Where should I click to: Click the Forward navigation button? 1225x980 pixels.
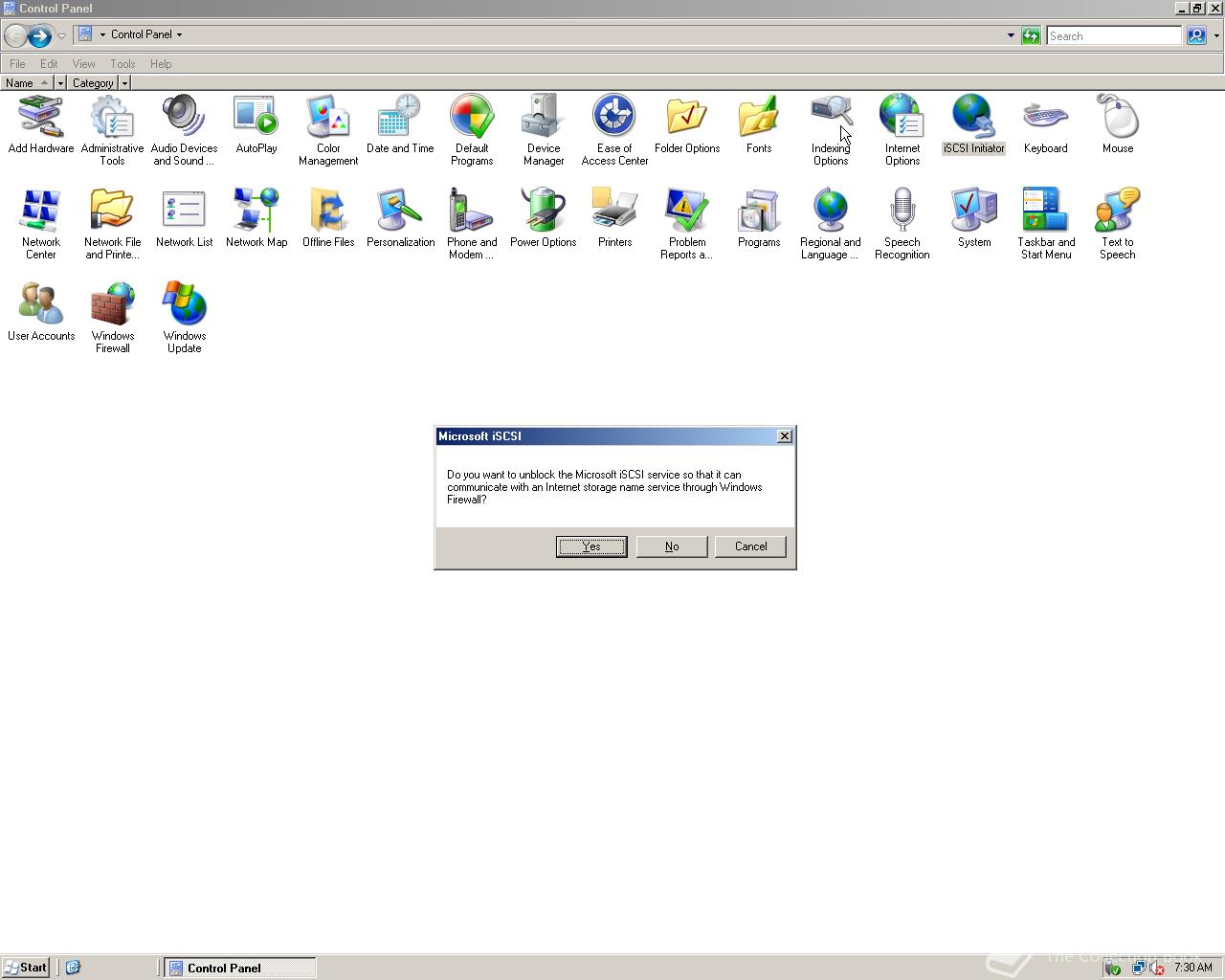point(39,35)
